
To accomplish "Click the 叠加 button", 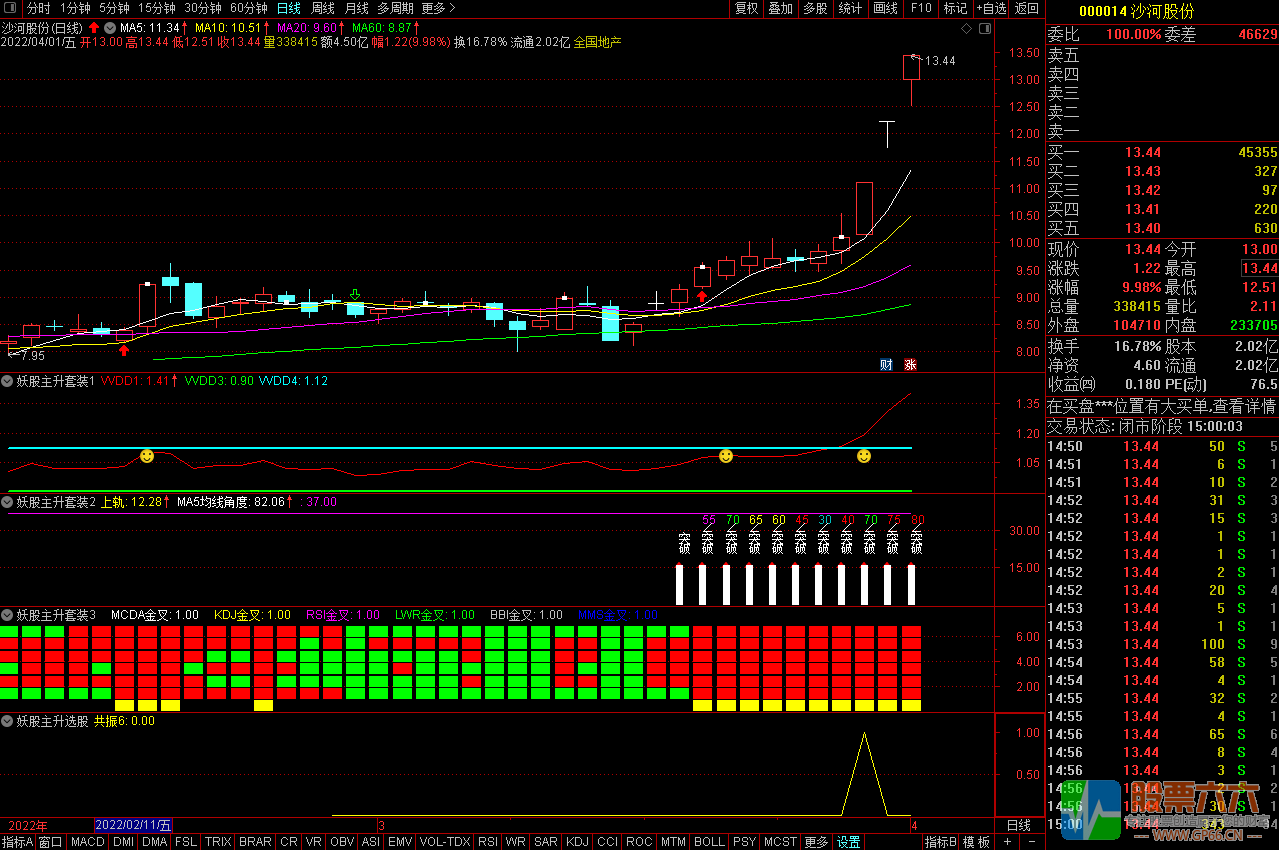I will point(780,8).
